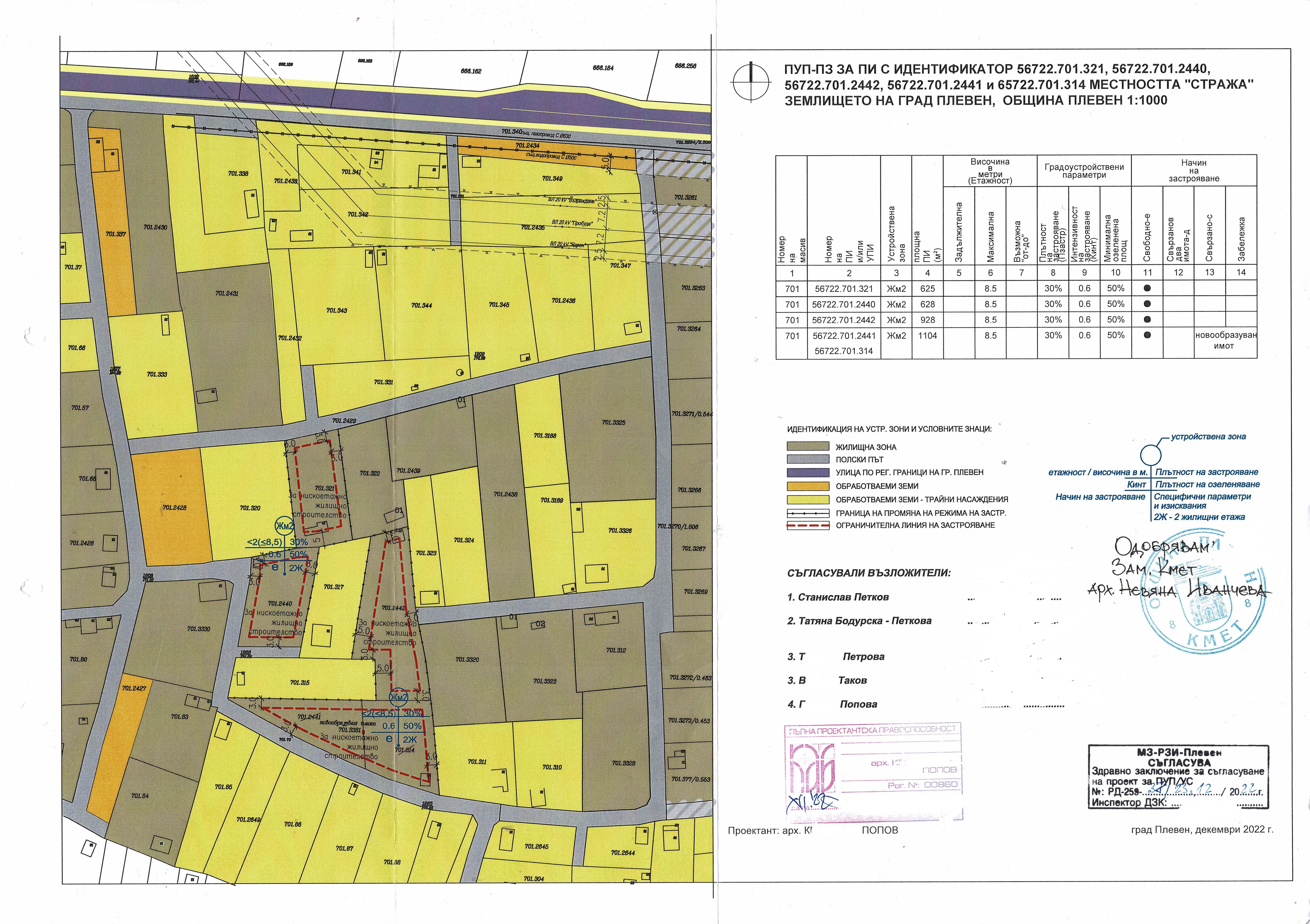Viewport: 1310px width, 924px height.
Task: Click the град Плевен, декември 2022 г. footer
Action: [x=1202, y=830]
